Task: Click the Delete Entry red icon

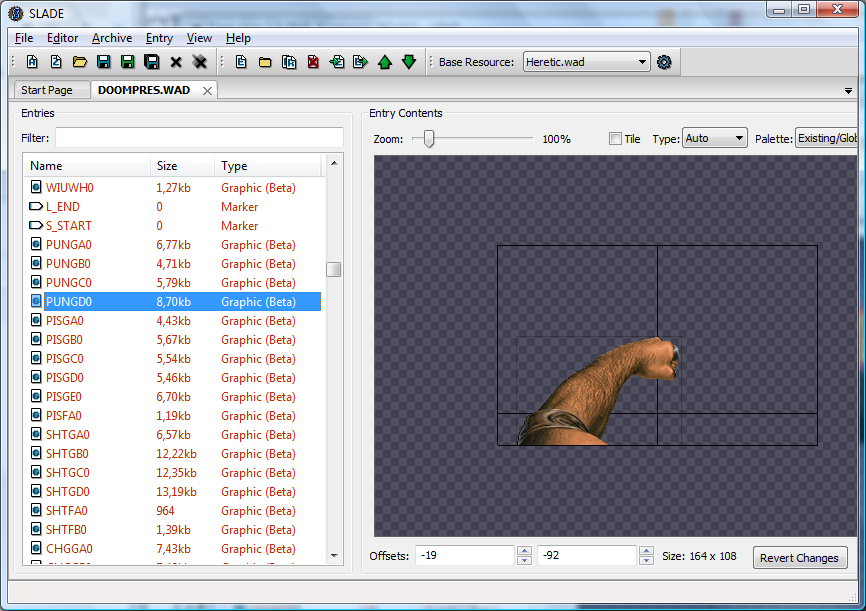Action: click(313, 62)
